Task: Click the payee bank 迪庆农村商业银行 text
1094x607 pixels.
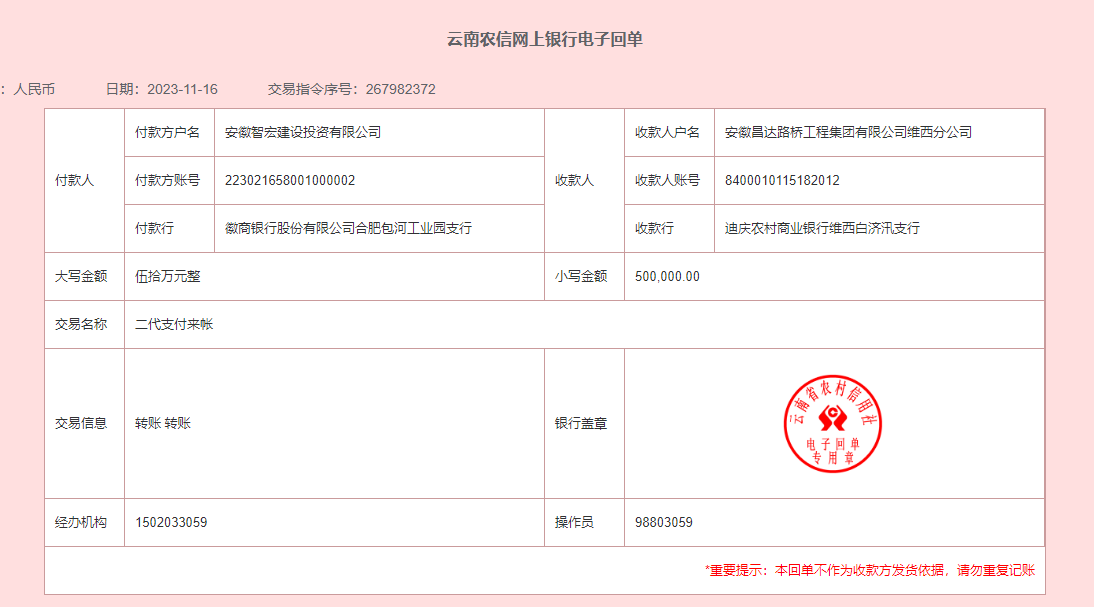Action: (822, 228)
